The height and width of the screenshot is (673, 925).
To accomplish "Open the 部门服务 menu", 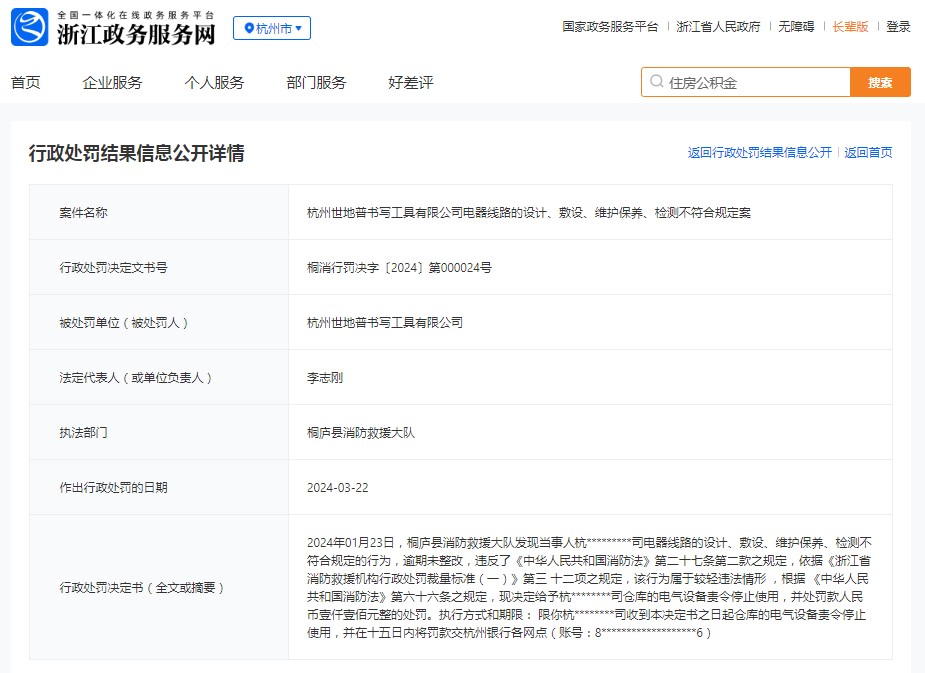I will tap(316, 83).
